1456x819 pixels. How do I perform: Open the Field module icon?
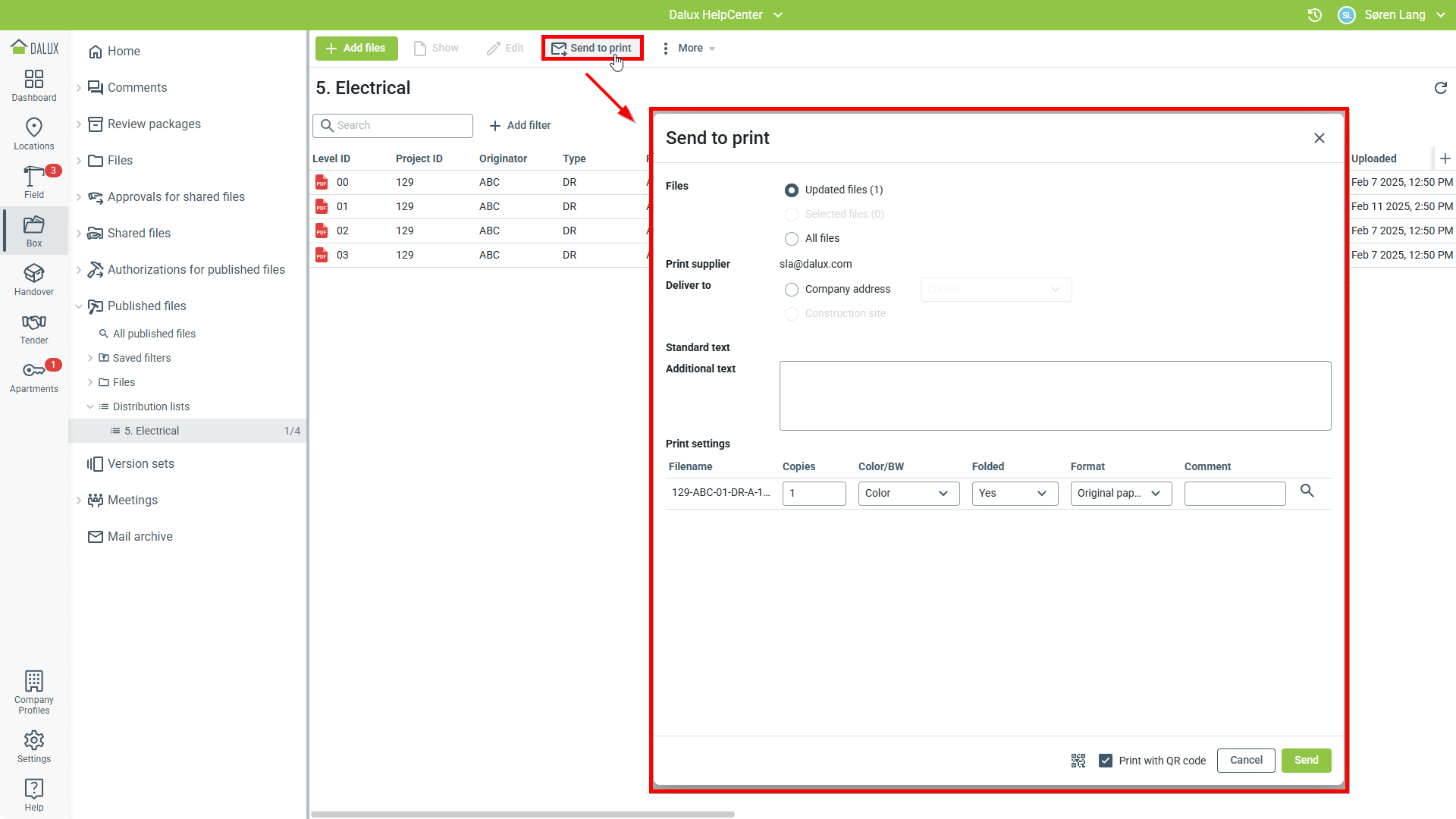point(34,181)
